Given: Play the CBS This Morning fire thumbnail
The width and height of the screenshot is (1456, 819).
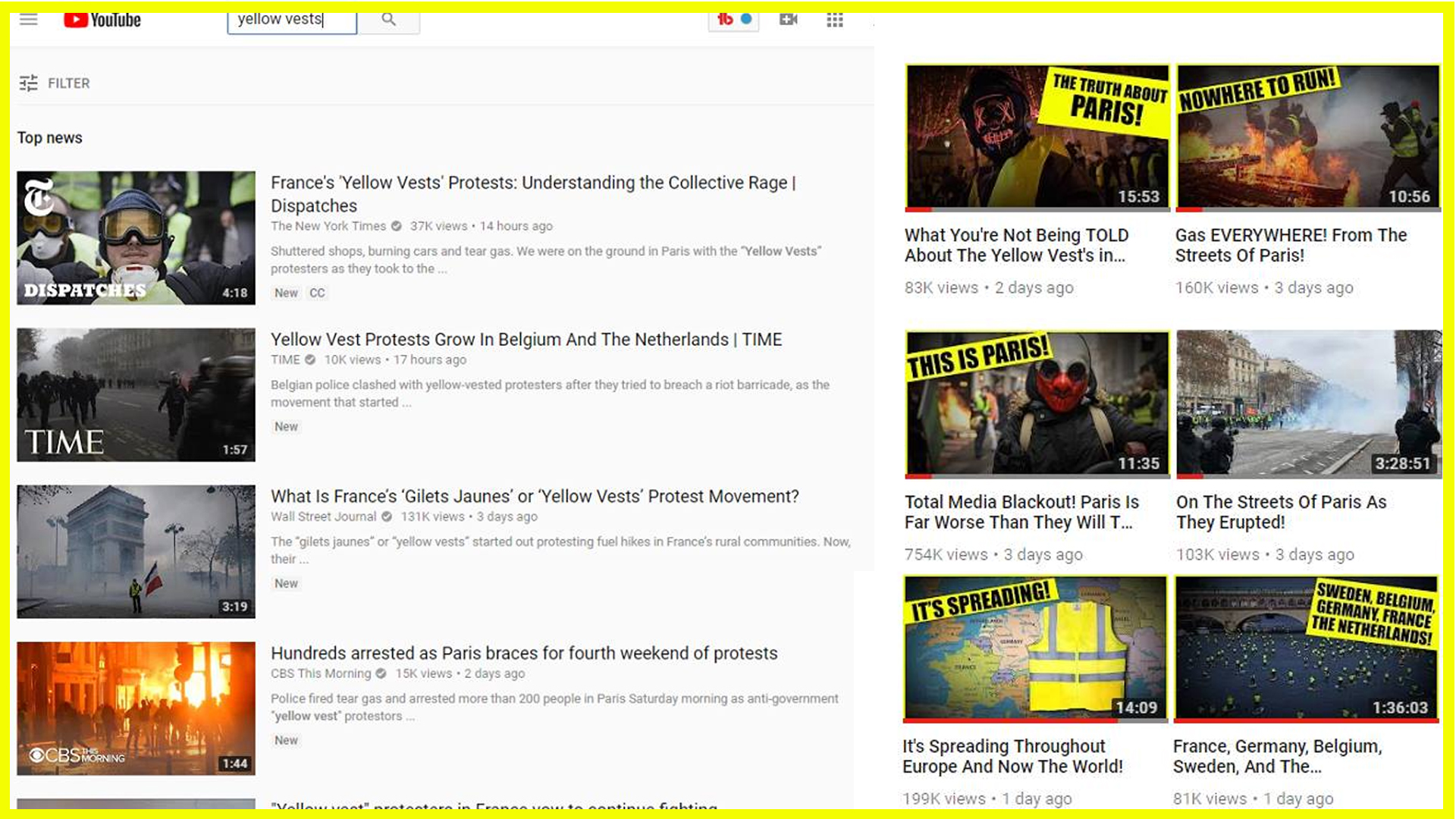Looking at the screenshot, I should (136, 709).
